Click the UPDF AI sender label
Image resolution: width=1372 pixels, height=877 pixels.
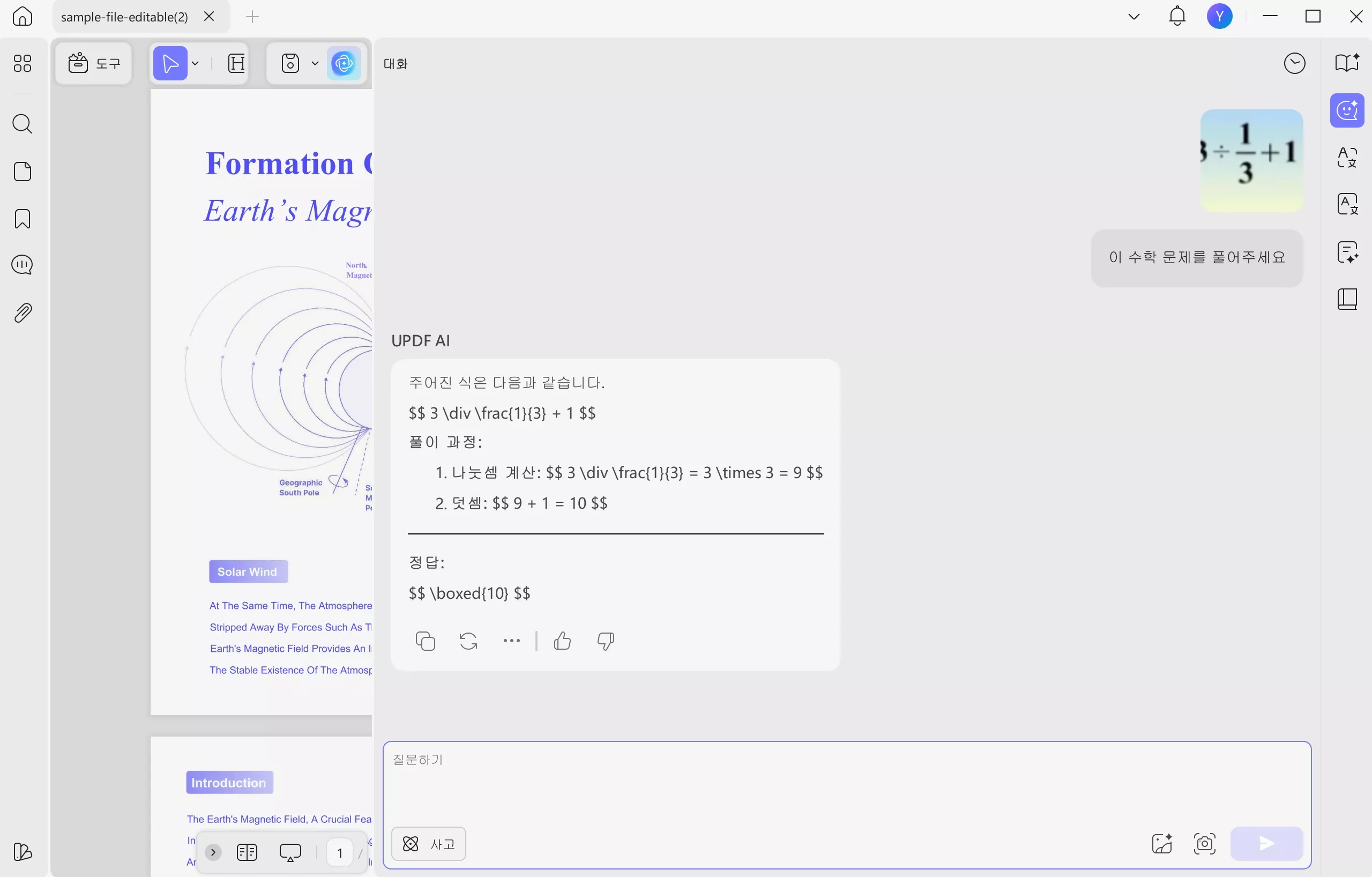tap(421, 341)
